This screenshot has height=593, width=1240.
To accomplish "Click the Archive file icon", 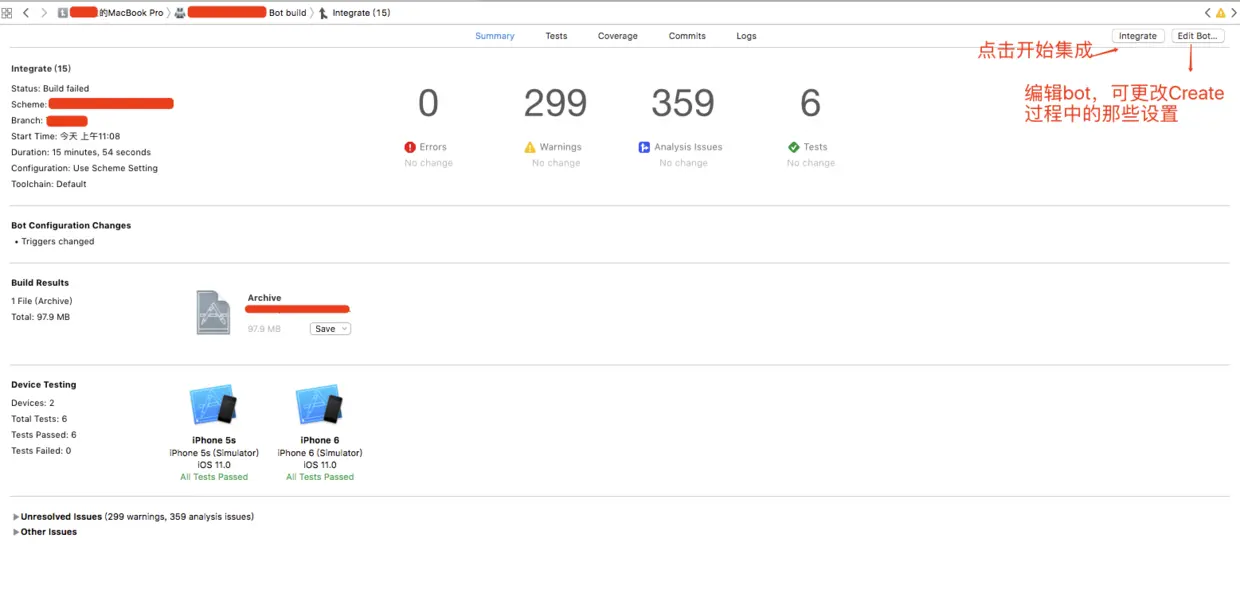I will click(213, 312).
